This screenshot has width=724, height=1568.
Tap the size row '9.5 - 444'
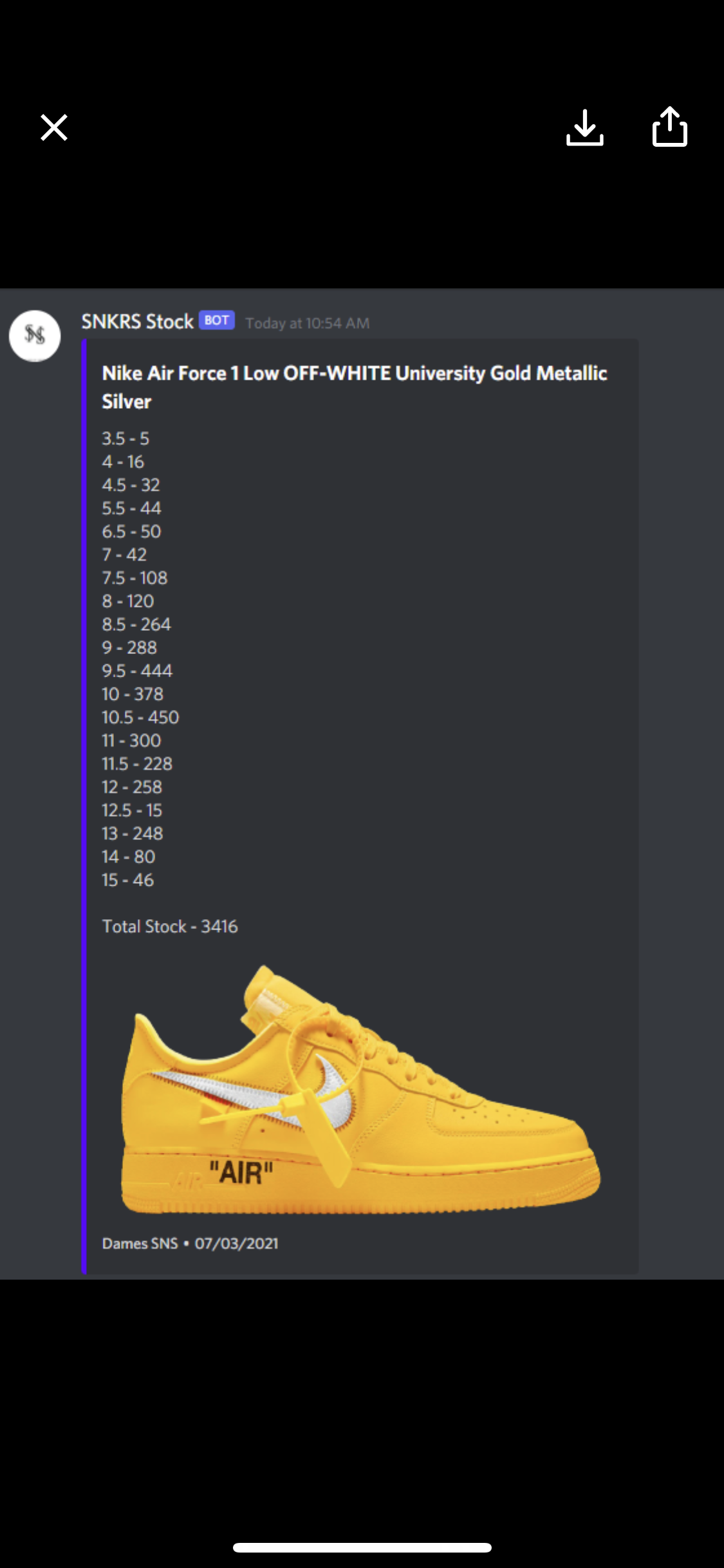pos(137,670)
